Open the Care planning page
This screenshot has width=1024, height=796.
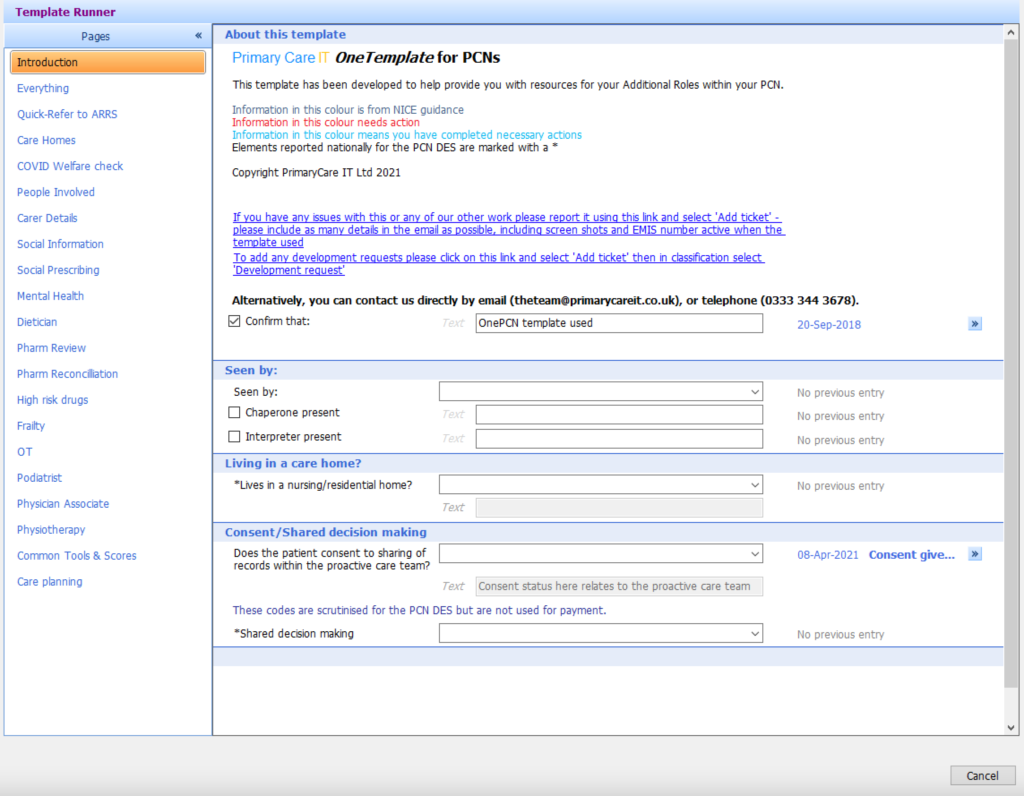click(50, 582)
